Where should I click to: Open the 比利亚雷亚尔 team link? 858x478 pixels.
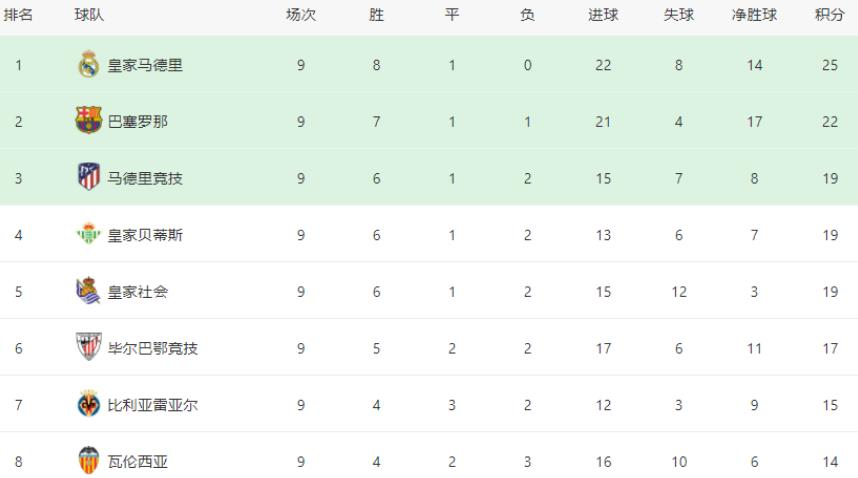153,405
